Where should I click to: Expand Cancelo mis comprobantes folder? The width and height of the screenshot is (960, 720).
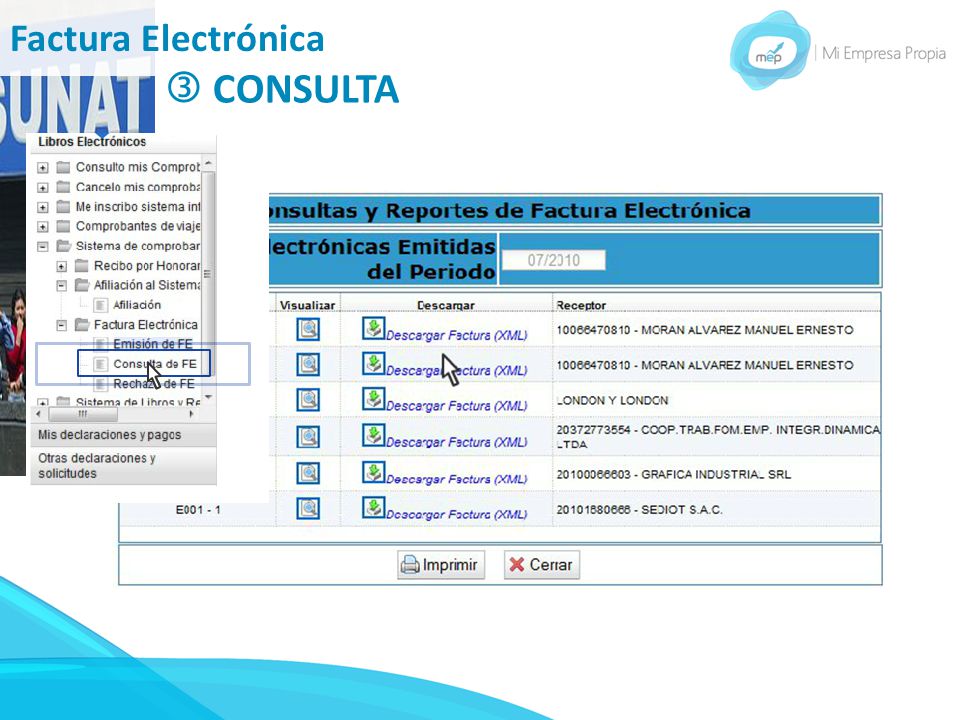click(43, 187)
